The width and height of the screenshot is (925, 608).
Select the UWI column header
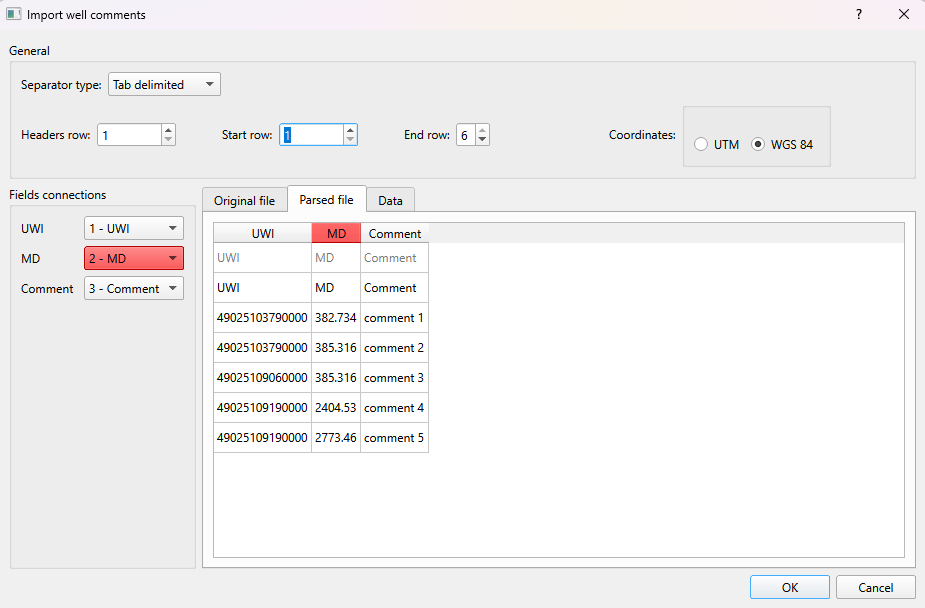point(262,233)
